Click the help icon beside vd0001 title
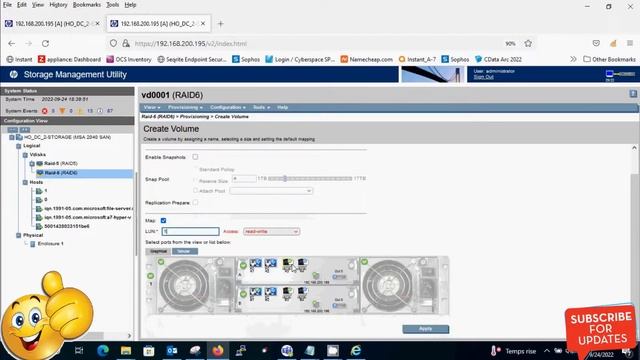 [x=633, y=94]
